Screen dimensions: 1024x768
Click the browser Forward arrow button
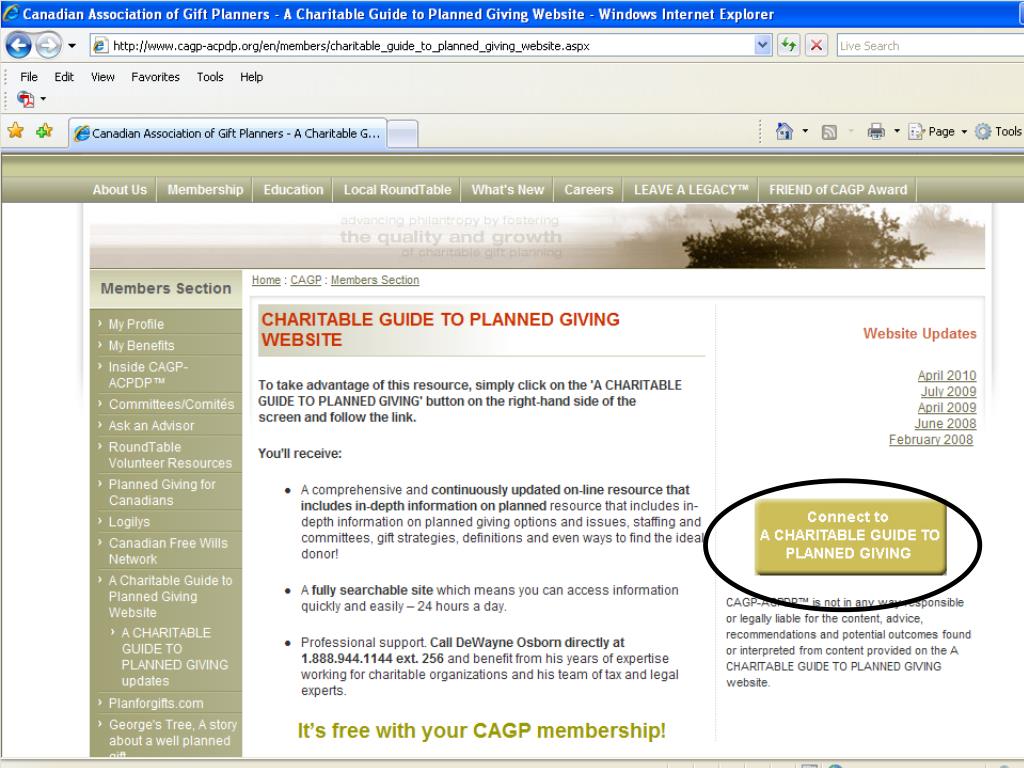point(48,46)
